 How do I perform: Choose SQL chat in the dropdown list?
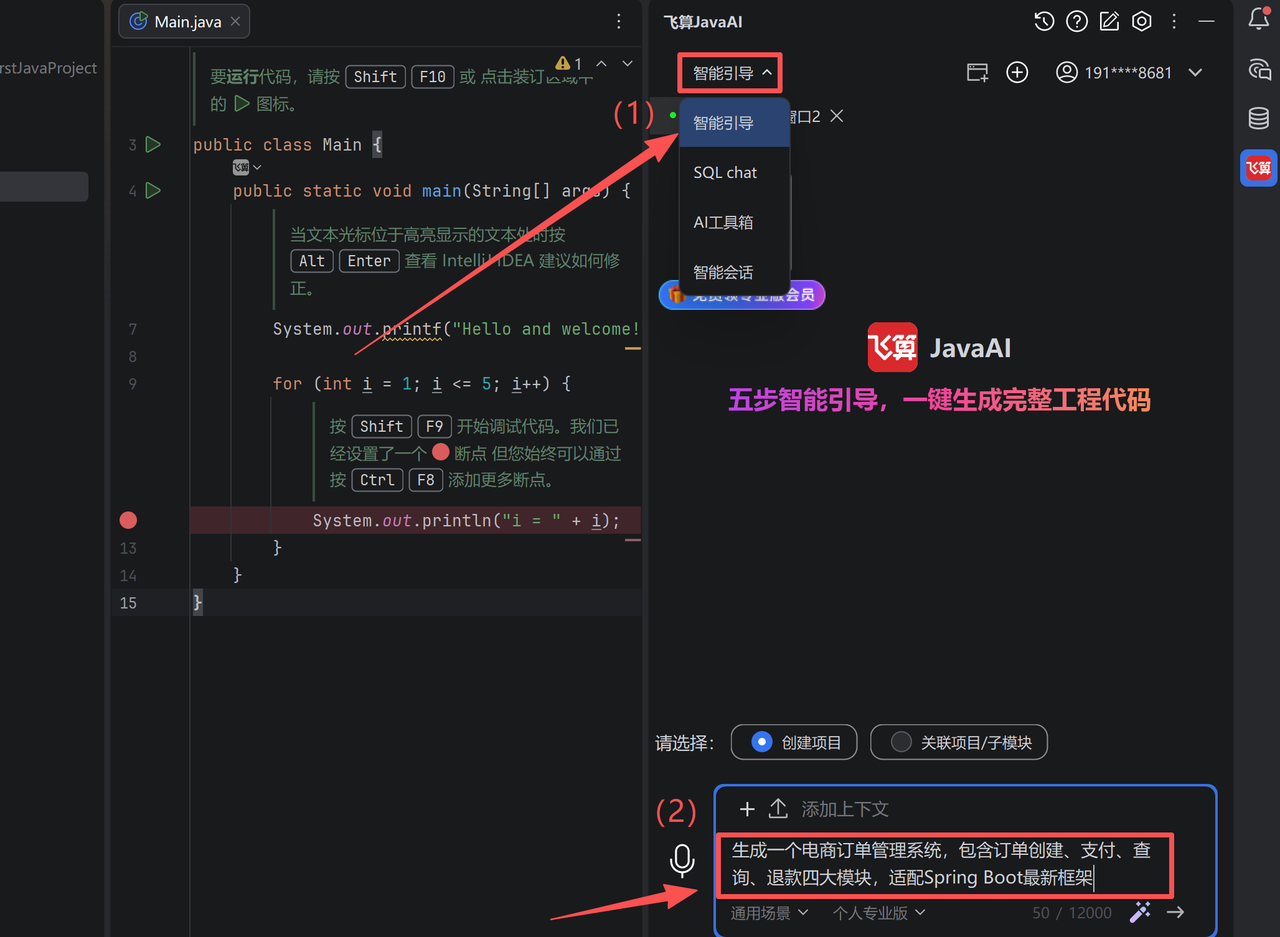click(734, 172)
